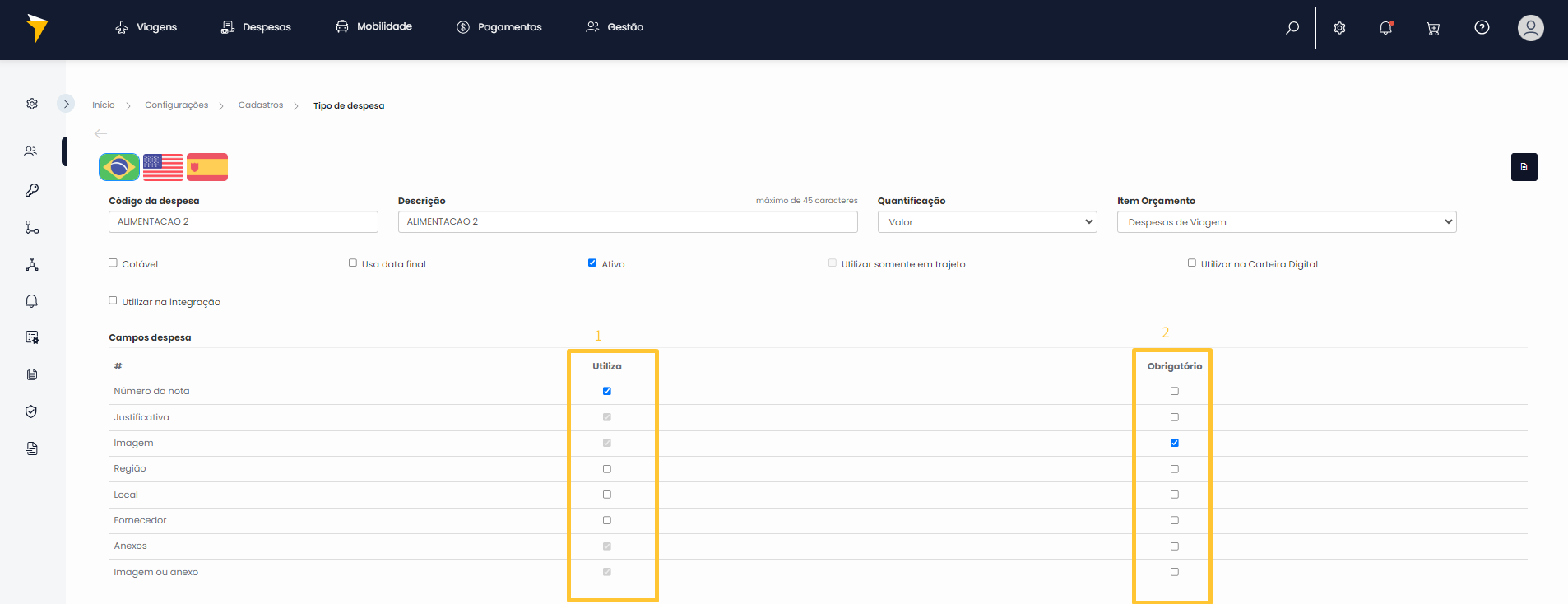Uncheck Obrigatório for Imagem
This screenshot has height=604, width=1568.
point(1175,443)
